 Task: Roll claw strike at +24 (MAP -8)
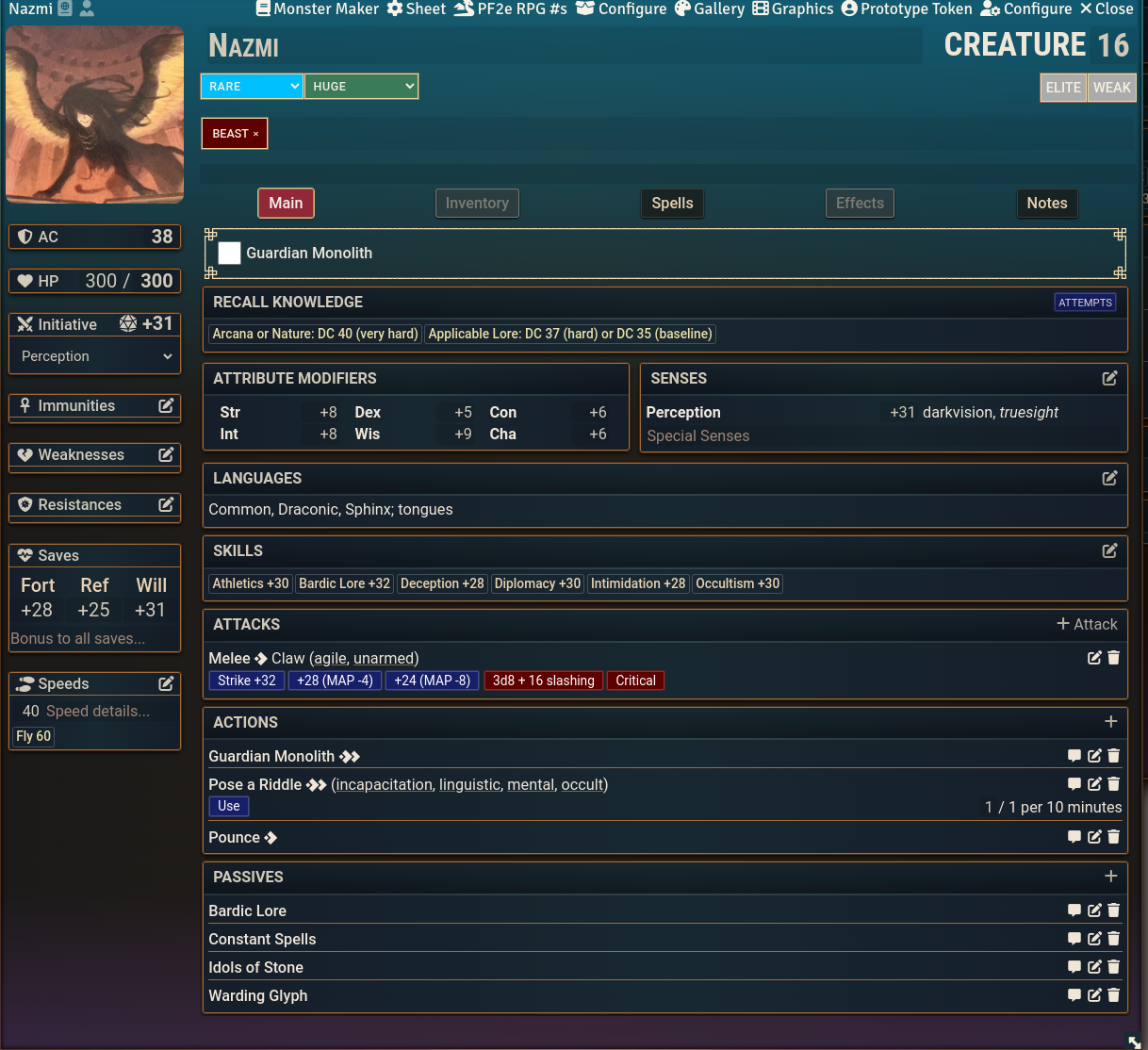432,681
